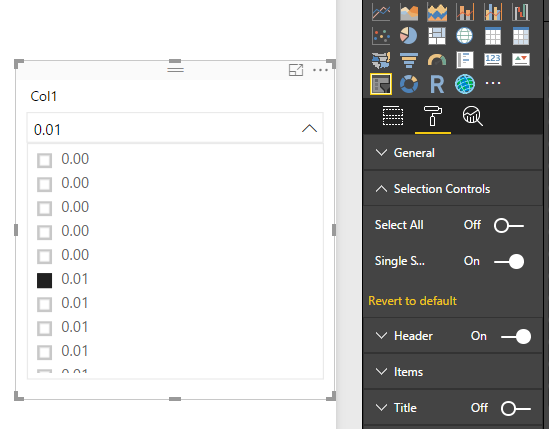The image size is (549, 429).
Task: Turn on the Title toggle
Action: click(x=516, y=408)
